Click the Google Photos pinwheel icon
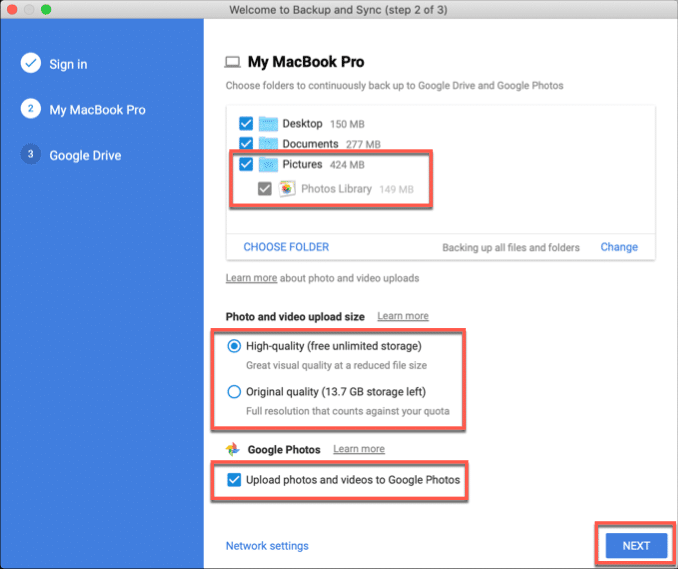This screenshot has height=569, width=678. (233, 450)
